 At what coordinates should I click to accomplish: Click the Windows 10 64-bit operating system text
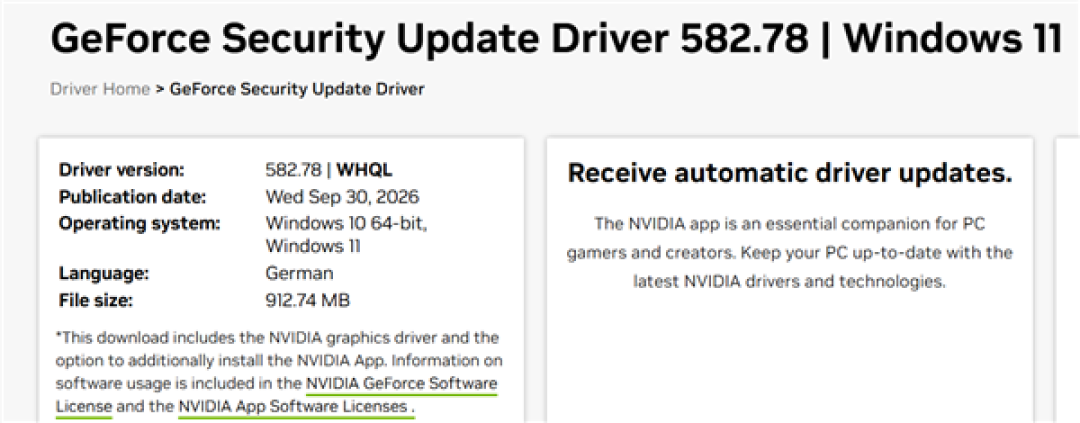pos(346,224)
